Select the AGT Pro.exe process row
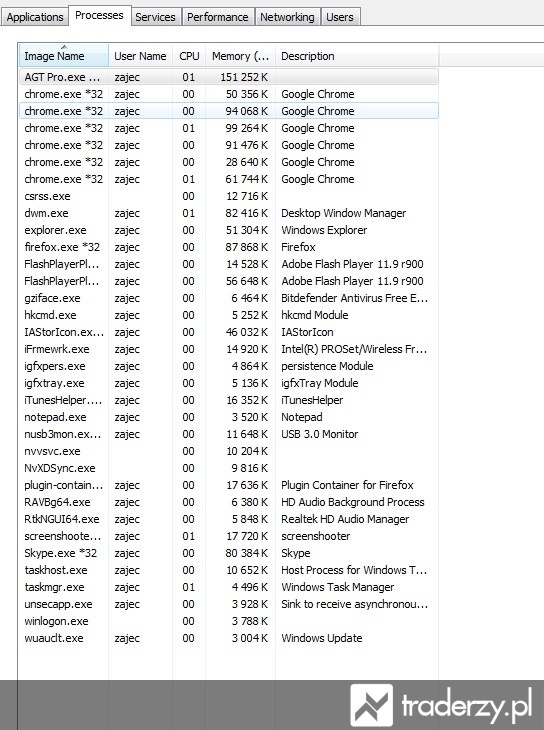Screen dimensions: 544x730 [229, 77]
